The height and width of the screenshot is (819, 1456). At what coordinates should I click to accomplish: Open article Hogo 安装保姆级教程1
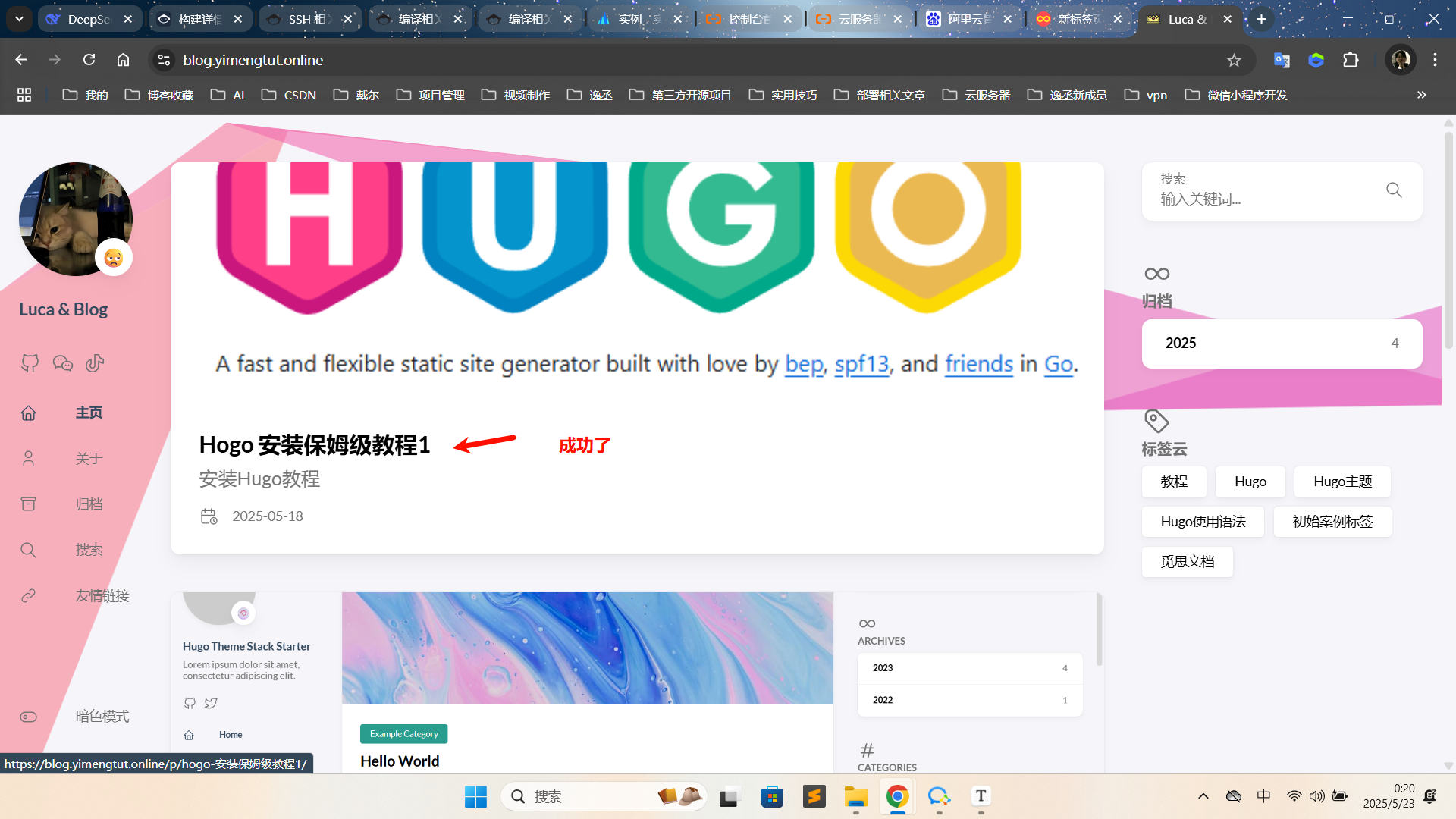(x=314, y=444)
